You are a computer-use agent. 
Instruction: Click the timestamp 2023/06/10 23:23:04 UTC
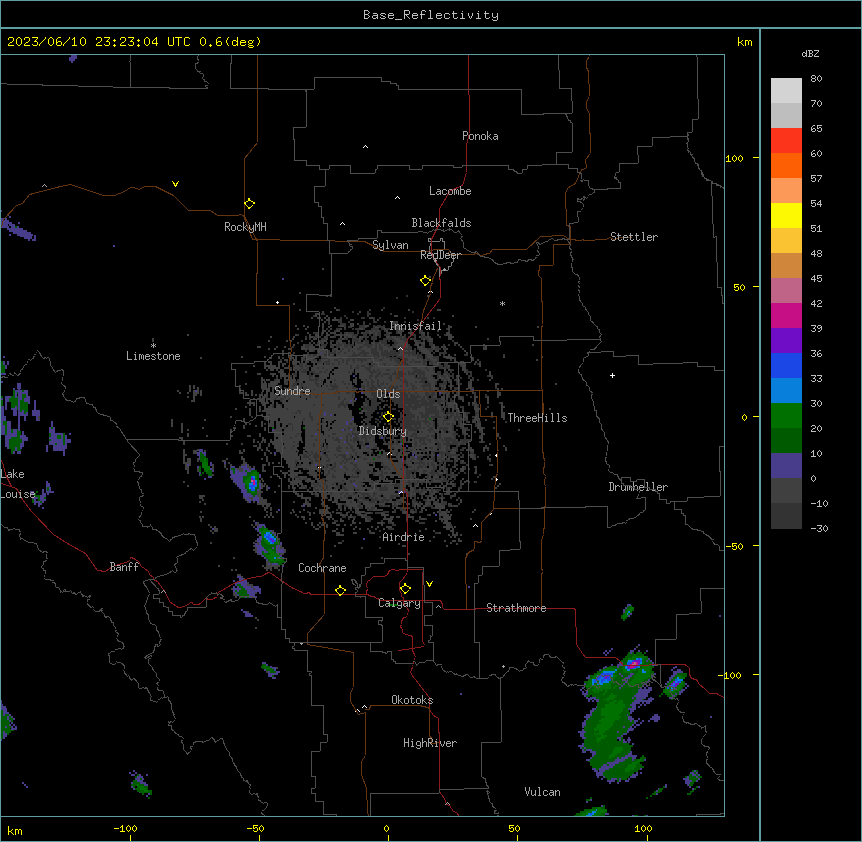coord(99,42)
